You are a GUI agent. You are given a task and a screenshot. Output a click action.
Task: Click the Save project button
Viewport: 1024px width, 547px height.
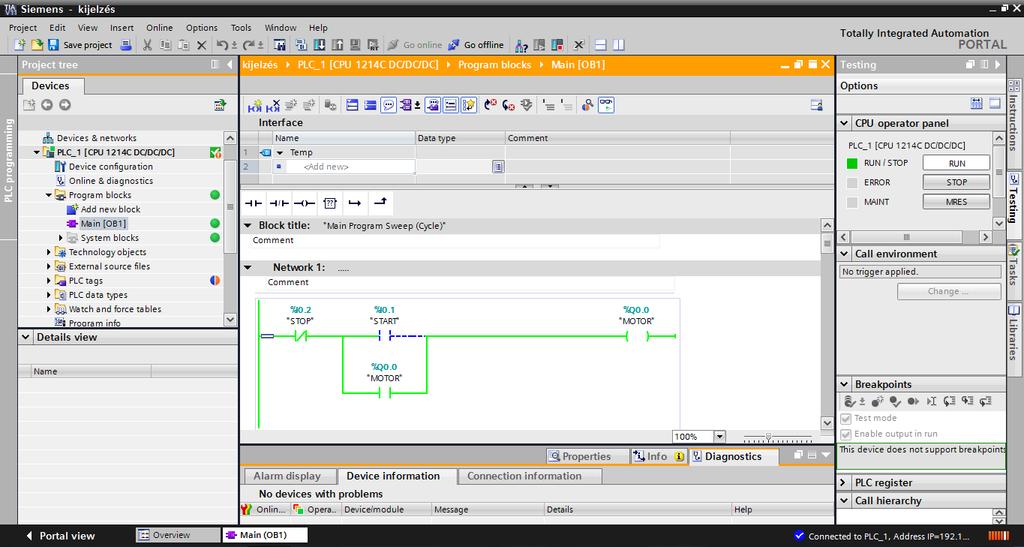pyautogui.click(x=80, y=45)
